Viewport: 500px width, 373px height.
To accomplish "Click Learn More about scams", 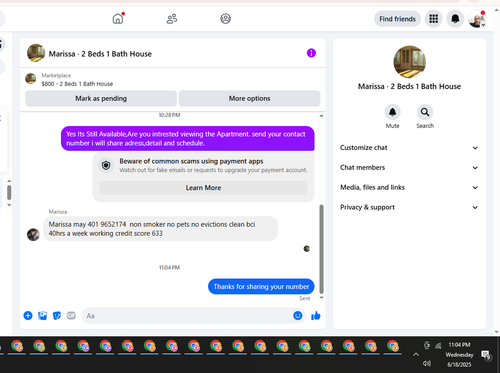I will click(203, 188).
